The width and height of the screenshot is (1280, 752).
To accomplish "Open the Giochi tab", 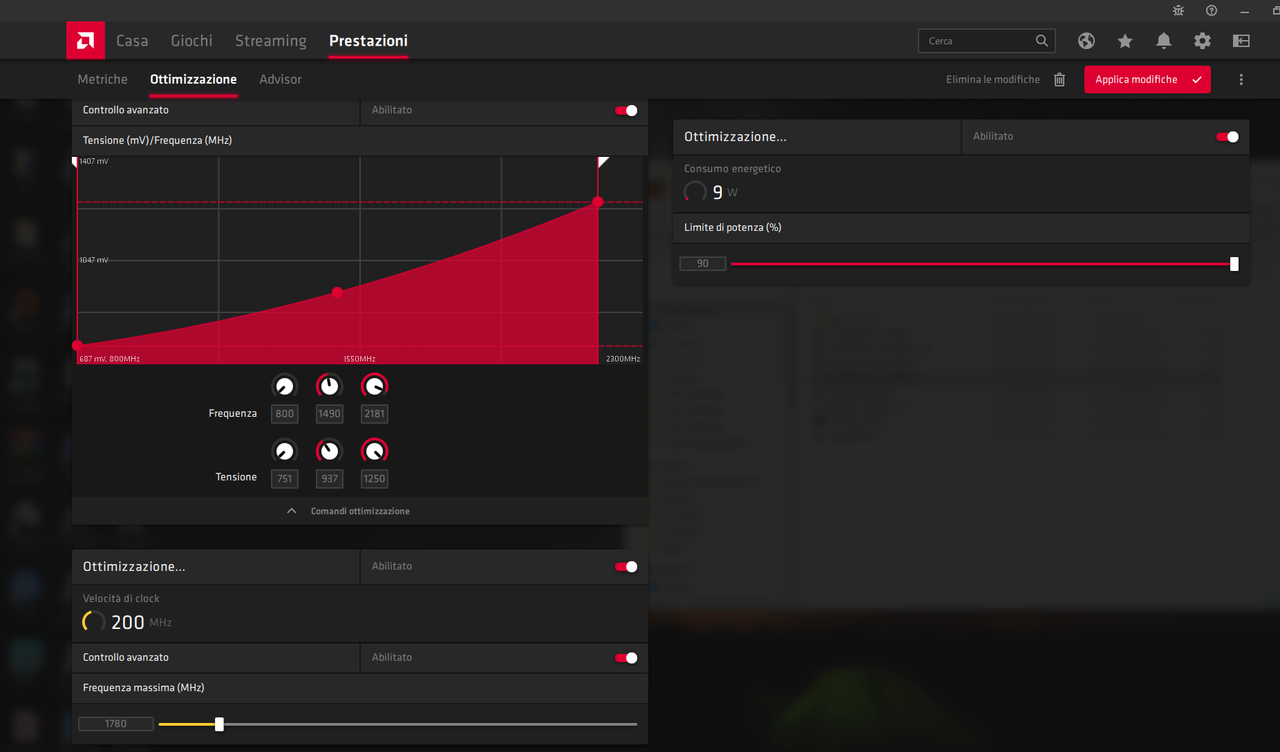I will point(191,41).
